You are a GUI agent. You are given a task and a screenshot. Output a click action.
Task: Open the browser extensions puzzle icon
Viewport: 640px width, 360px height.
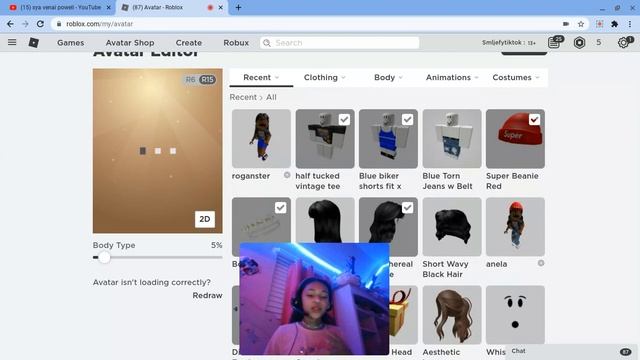pos(614,24)
